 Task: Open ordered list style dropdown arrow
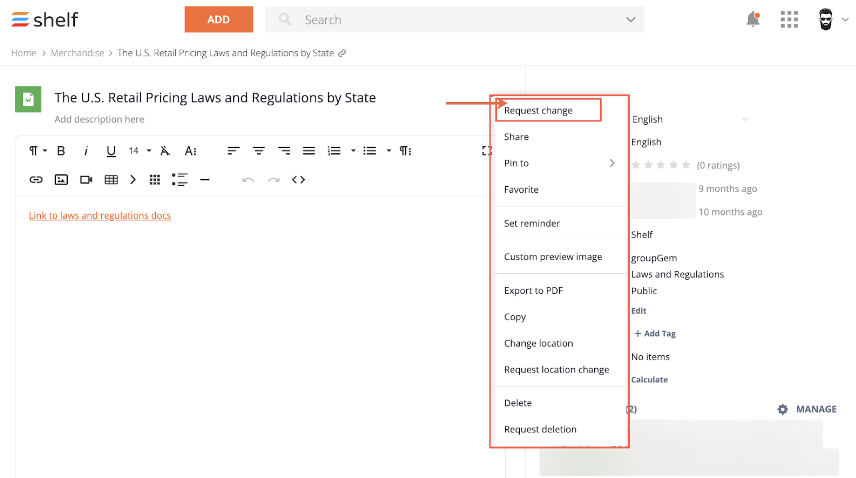pos(353,151)
